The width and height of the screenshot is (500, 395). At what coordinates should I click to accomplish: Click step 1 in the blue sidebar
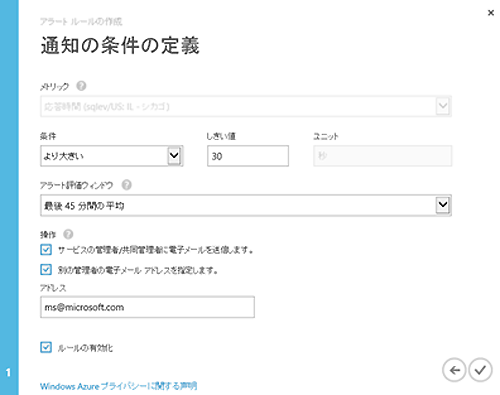pyautogui.click(x=8, y=372)
